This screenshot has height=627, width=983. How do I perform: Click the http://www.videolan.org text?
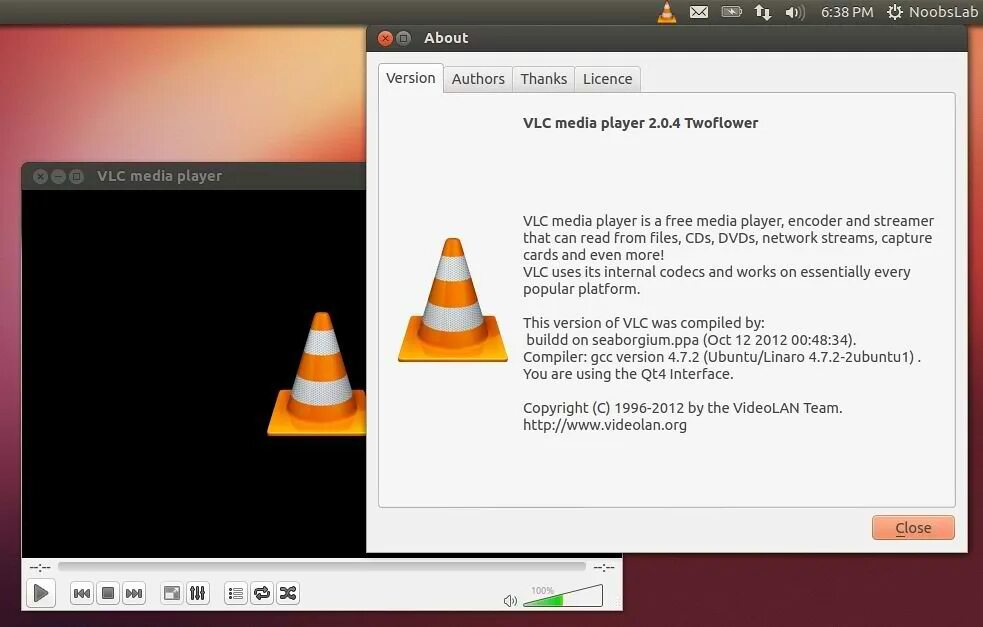605,425
